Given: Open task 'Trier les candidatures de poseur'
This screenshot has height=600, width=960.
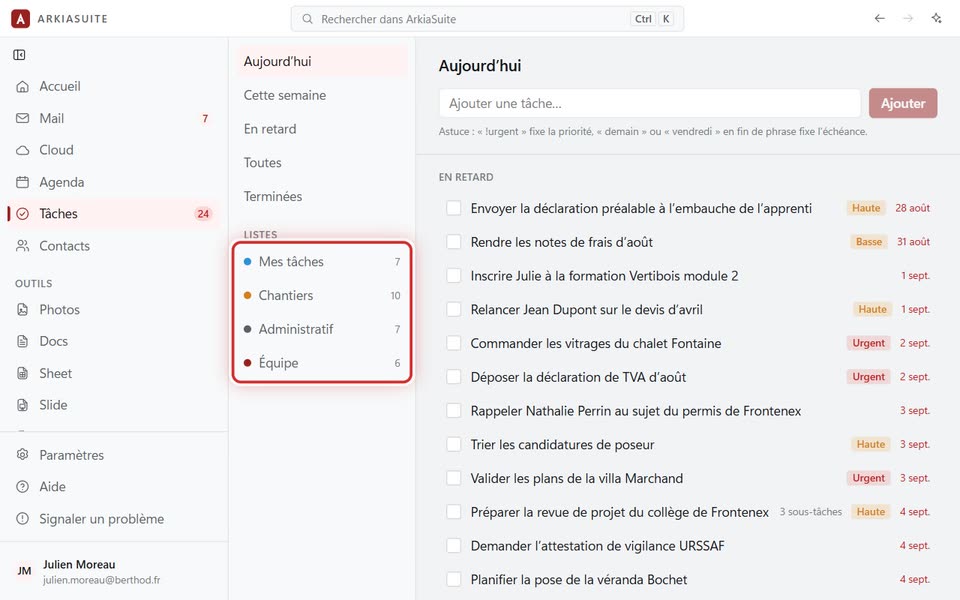Looking at the screenshot, I should coord(562,444).
